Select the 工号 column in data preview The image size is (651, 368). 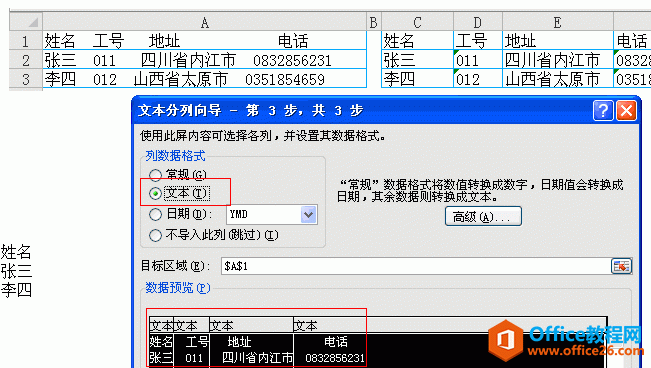(192, 342)
